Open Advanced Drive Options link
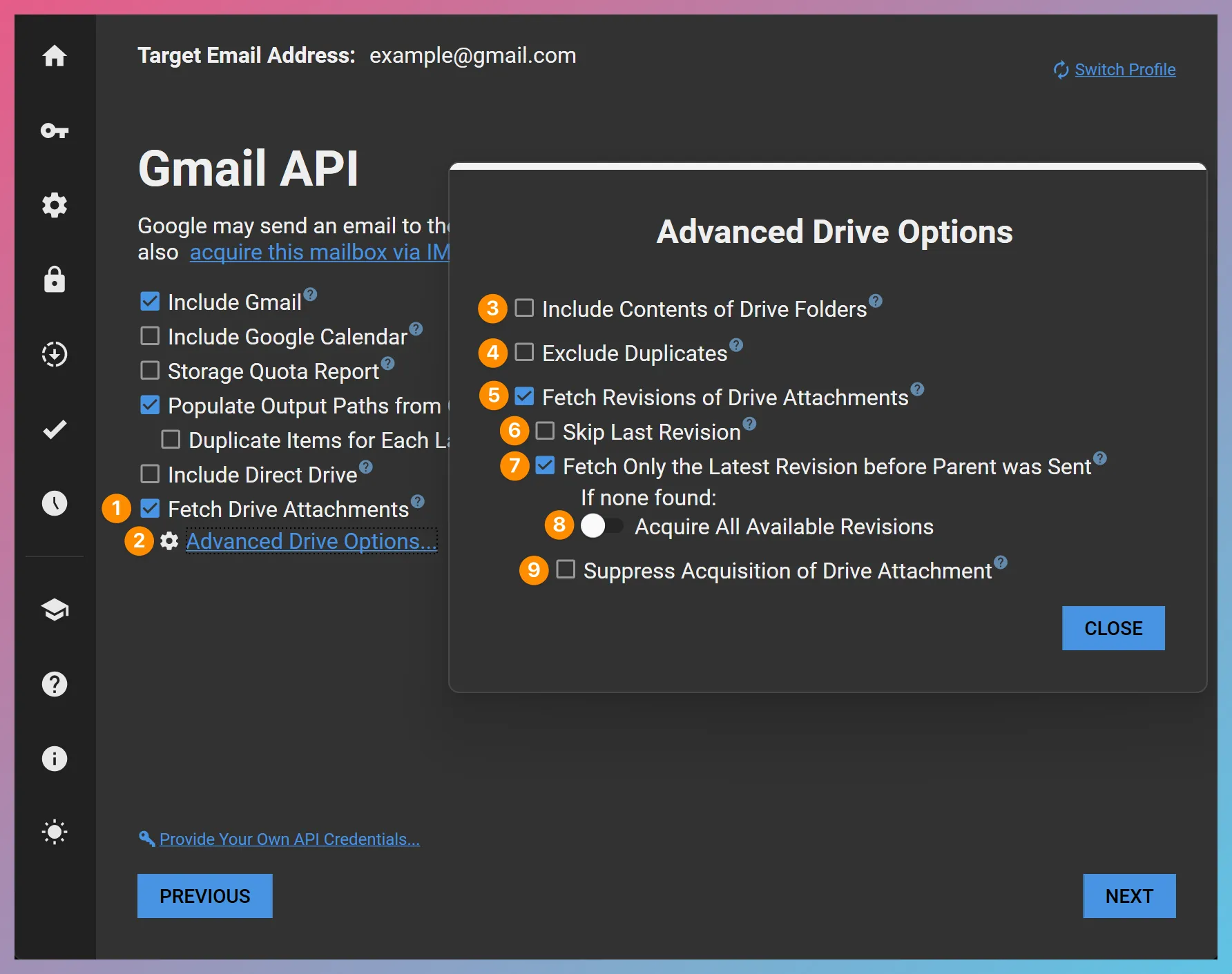Image resolution: width=1232 pixels, height=974 pixels. [310, 541]
